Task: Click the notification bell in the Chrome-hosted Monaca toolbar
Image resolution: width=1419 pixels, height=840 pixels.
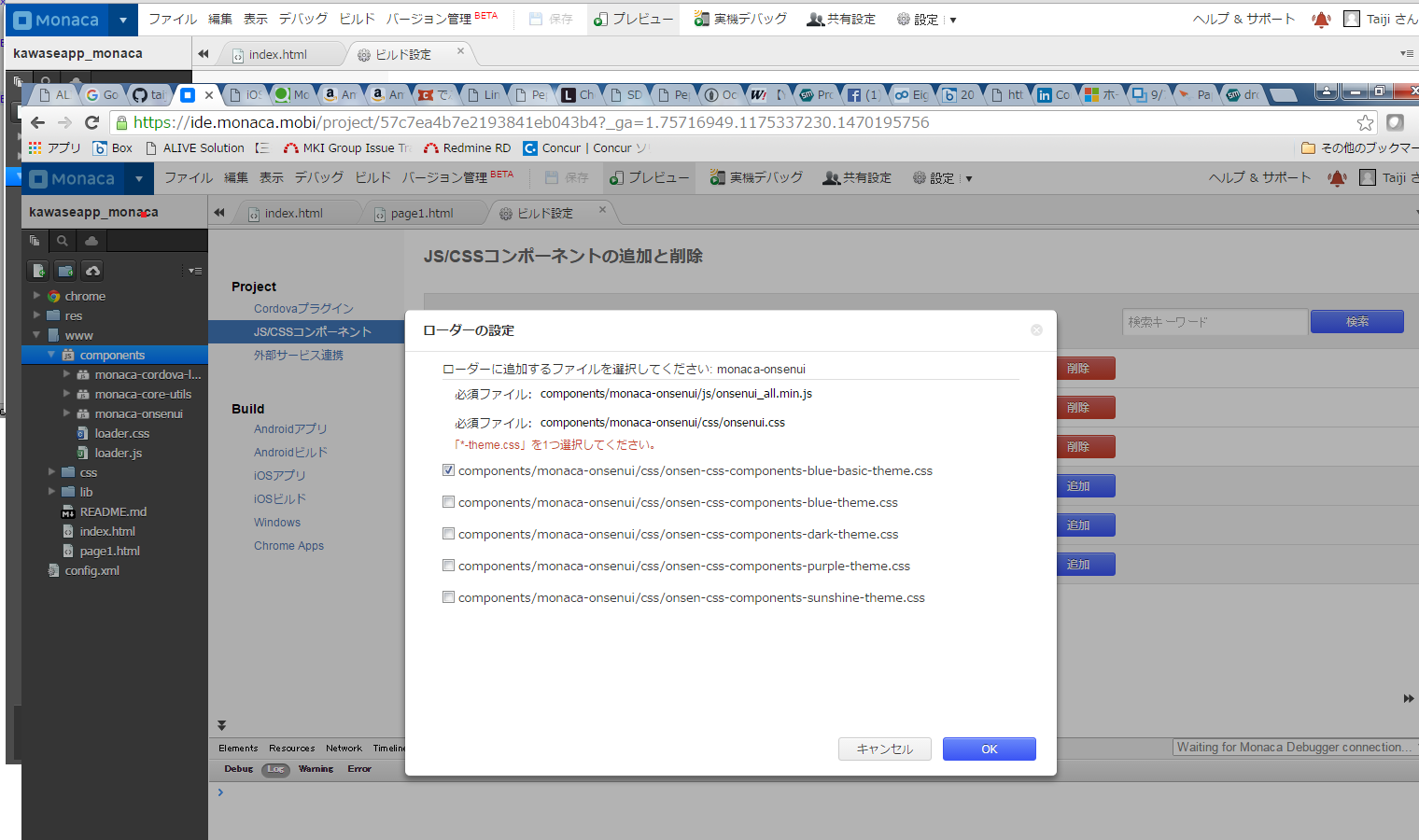Action: click(x=1337, y=178)
